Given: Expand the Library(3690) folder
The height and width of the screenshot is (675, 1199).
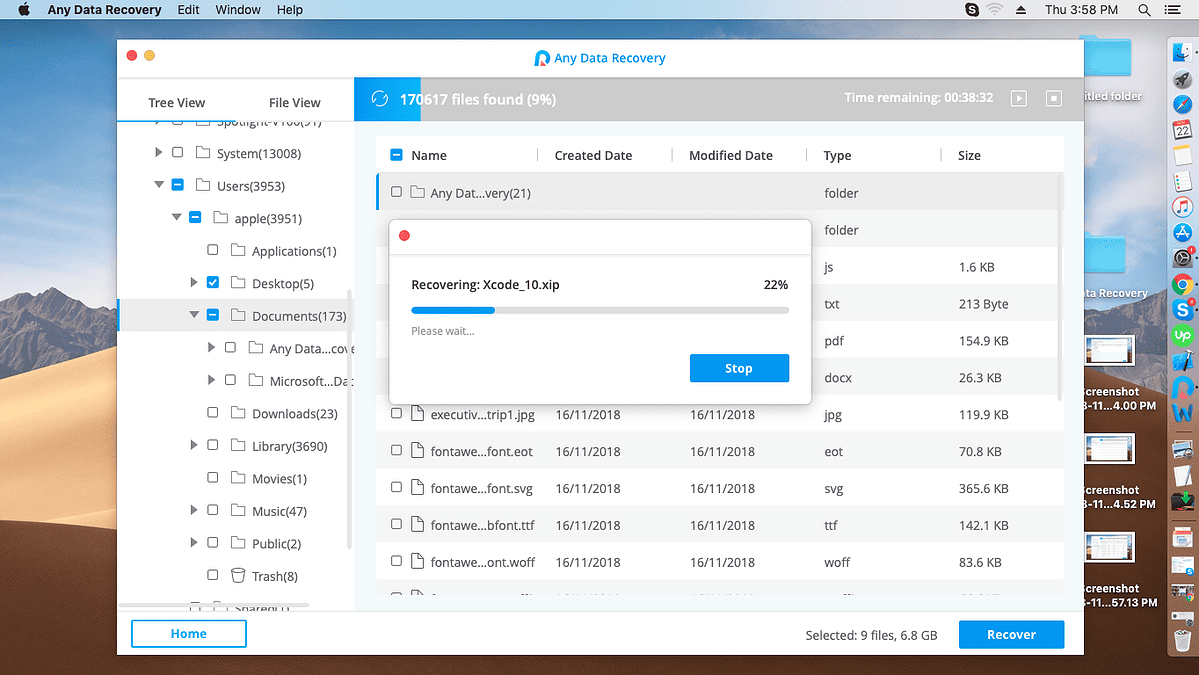Looking at the screenshot, I should tap(193, 445).
